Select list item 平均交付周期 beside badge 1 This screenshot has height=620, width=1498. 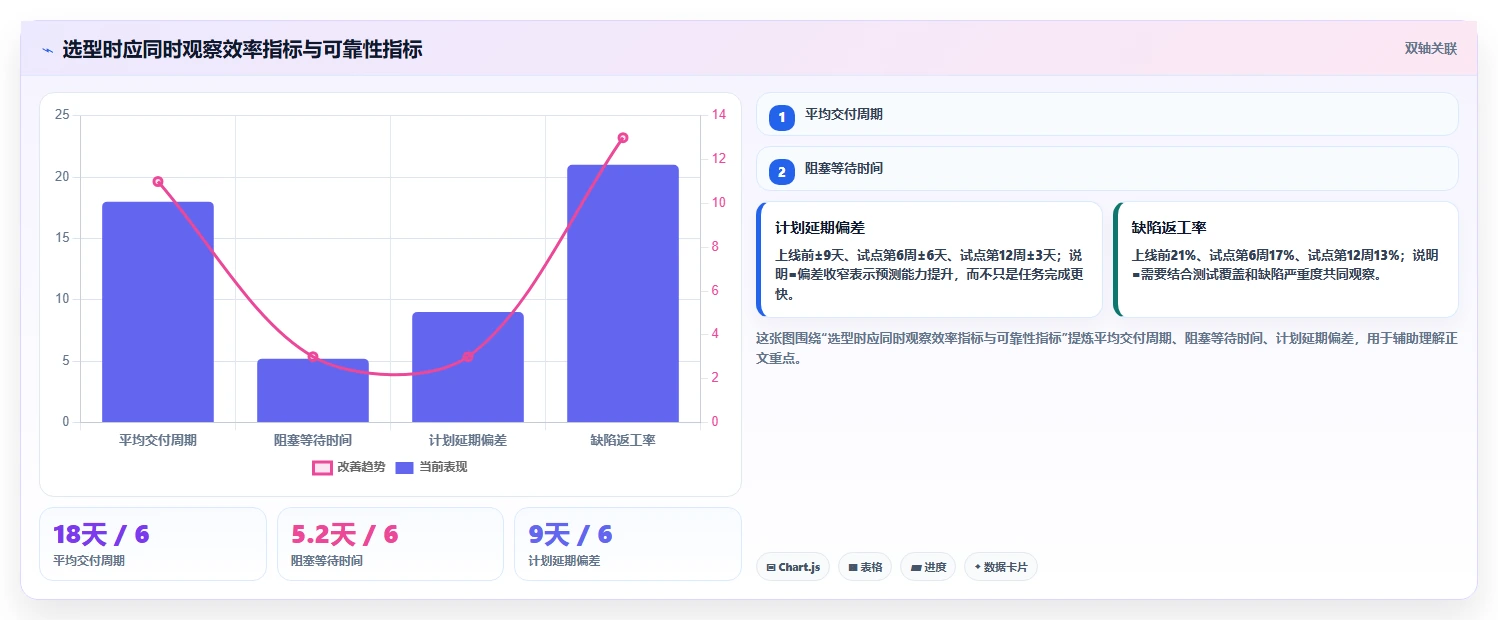tap(1107, 114)
